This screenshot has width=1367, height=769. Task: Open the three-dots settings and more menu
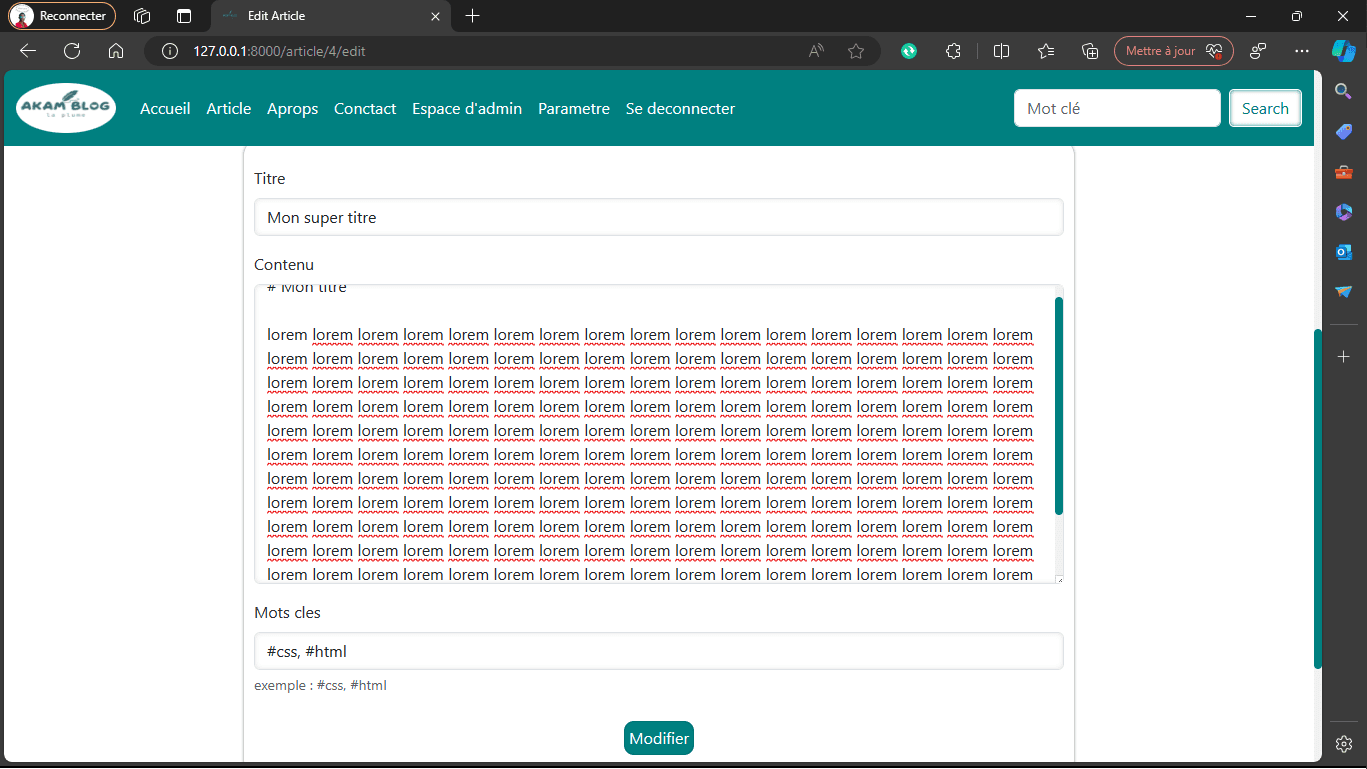coord(1302,51)
